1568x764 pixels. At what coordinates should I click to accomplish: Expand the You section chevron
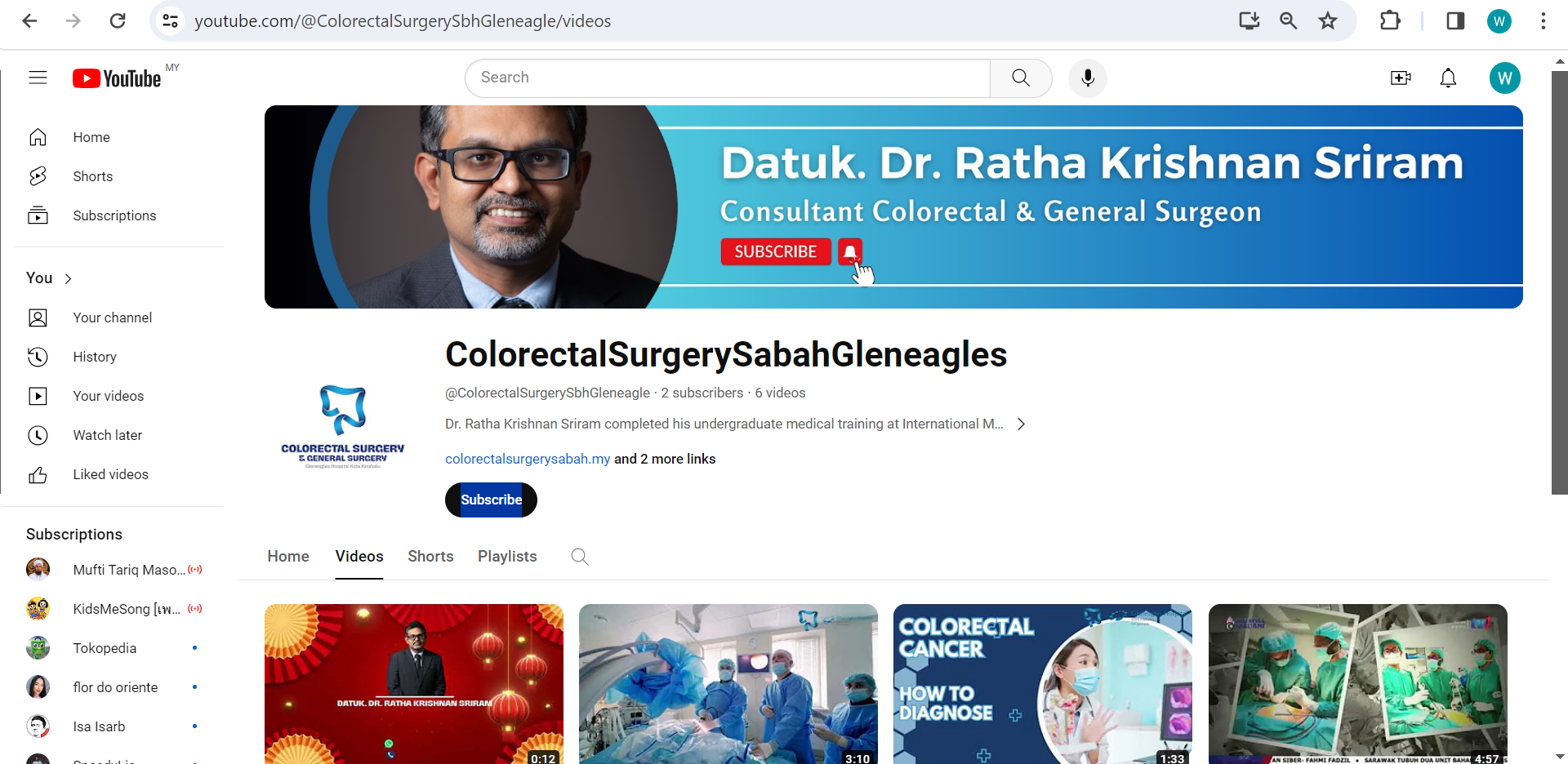pos(68,278)
